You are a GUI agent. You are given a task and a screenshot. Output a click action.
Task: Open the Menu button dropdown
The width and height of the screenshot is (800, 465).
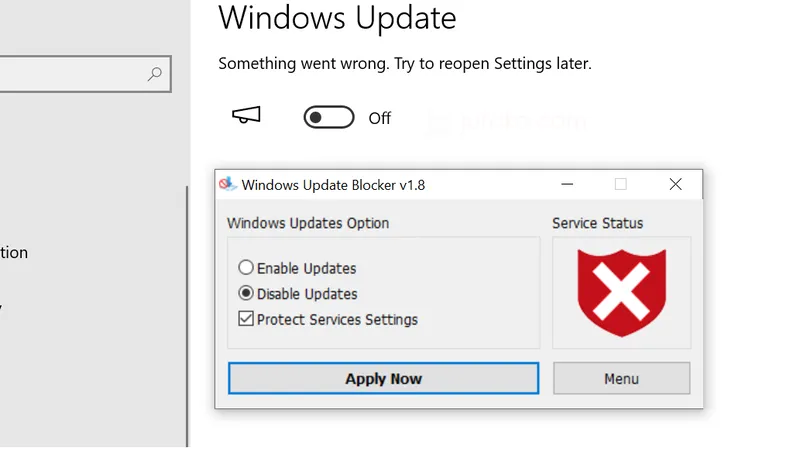[621, 379]
